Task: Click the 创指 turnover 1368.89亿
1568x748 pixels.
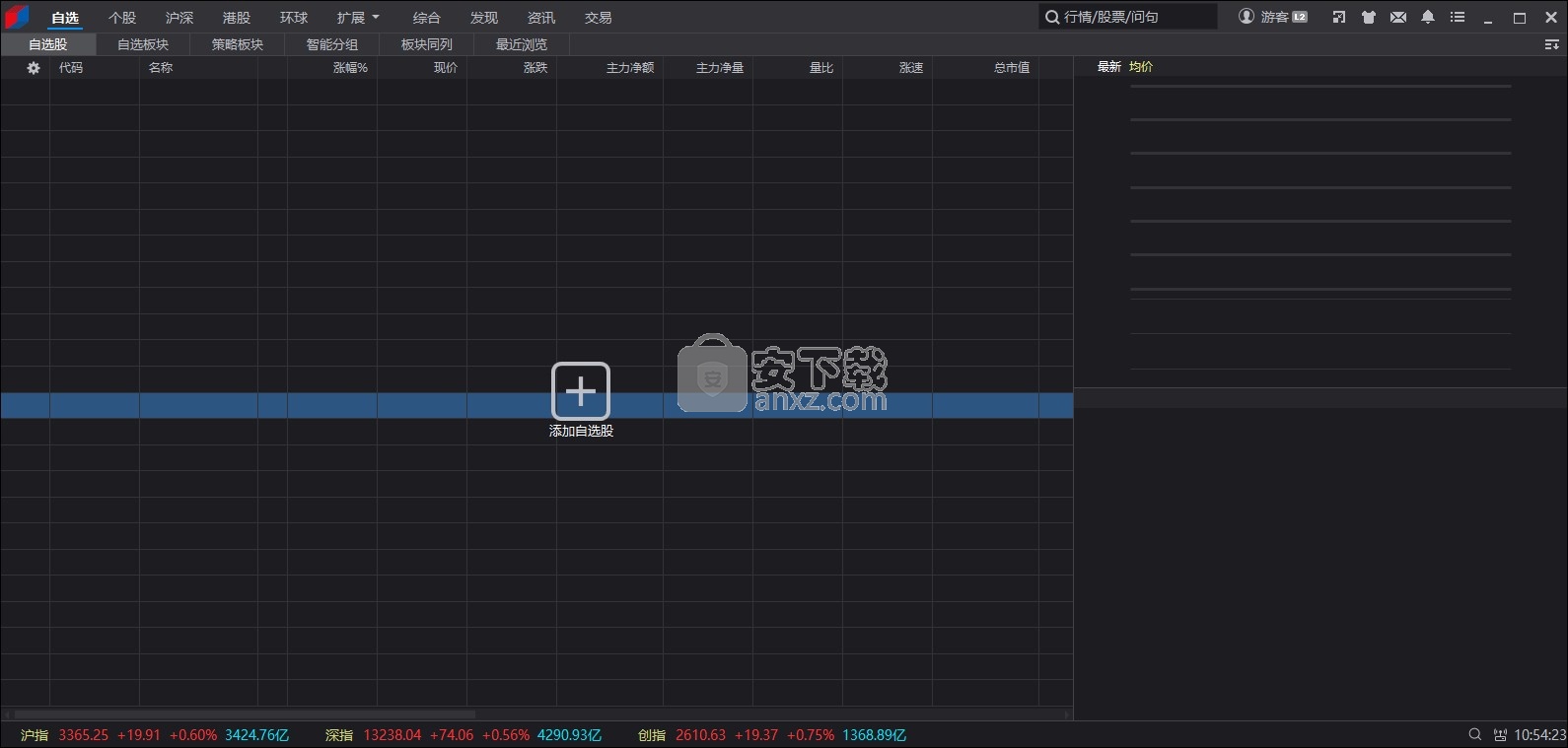Action: 875,735
